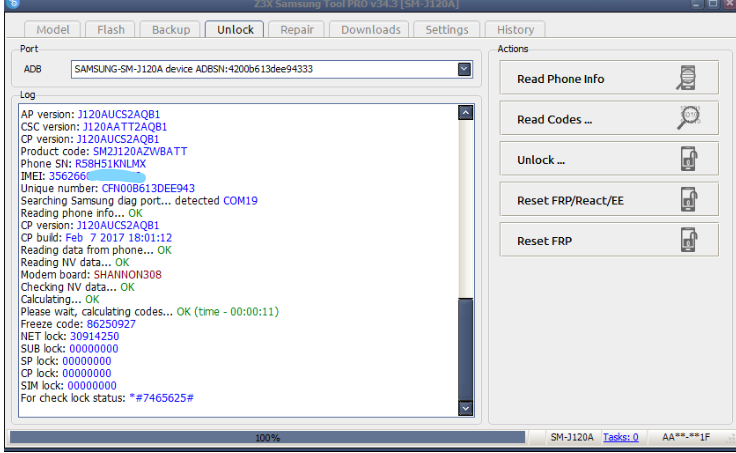Click the Z3X app icon in title bar
Viewport: 736px width, 453px height.
tap(13, 4)
